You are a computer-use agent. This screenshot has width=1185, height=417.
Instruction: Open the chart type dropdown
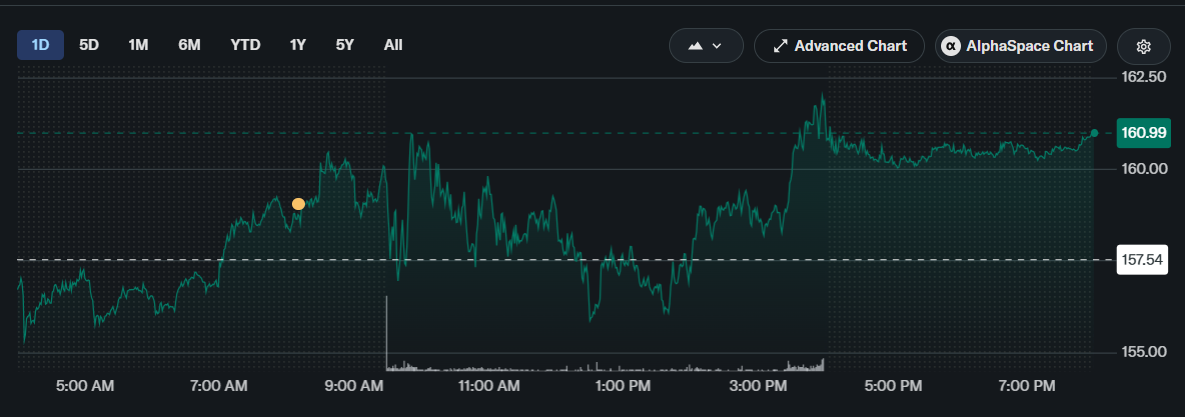[x=706, y=46]
